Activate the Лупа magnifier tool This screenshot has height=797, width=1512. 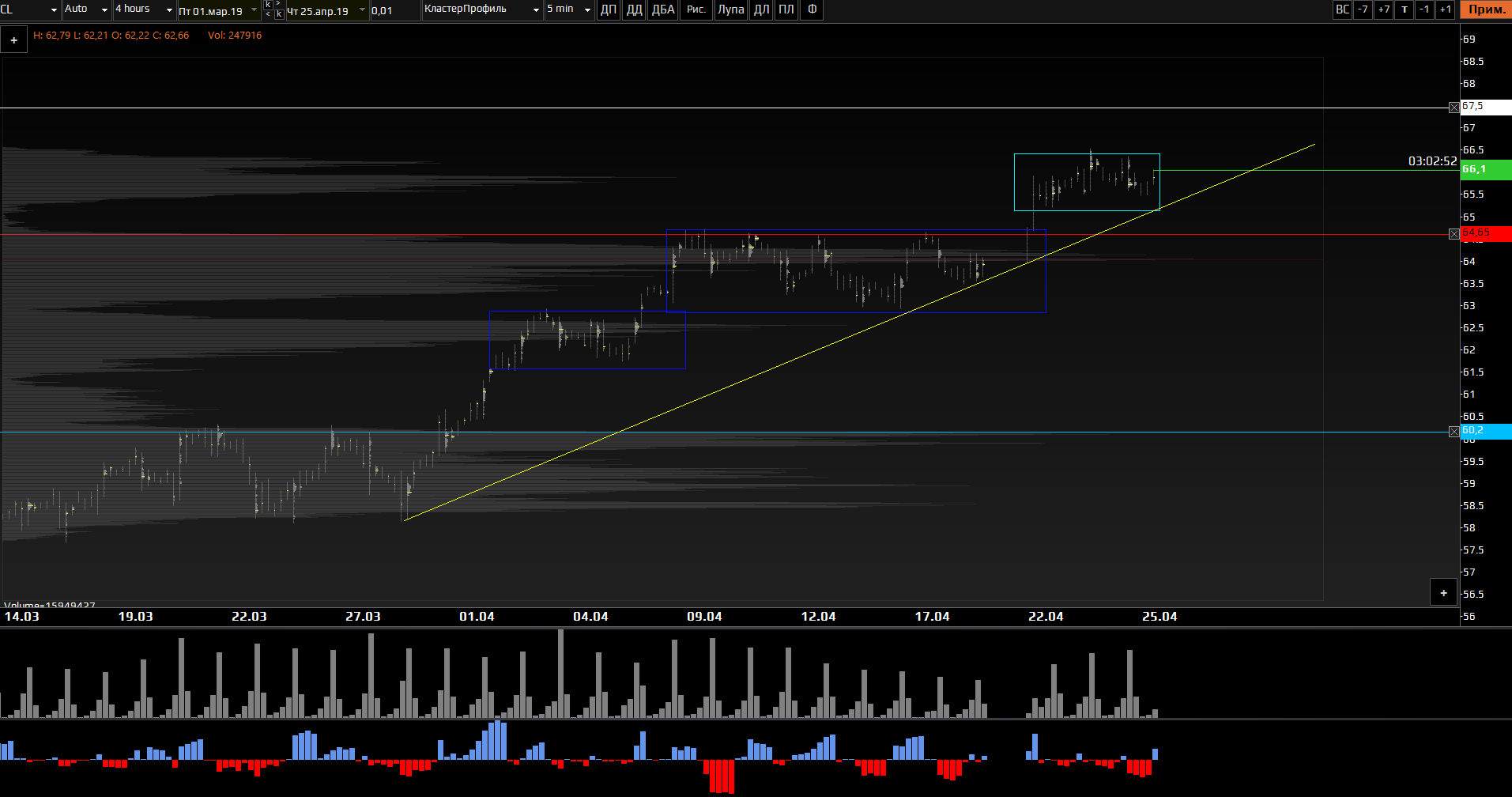pyautogui.click(x=730, y=10)
